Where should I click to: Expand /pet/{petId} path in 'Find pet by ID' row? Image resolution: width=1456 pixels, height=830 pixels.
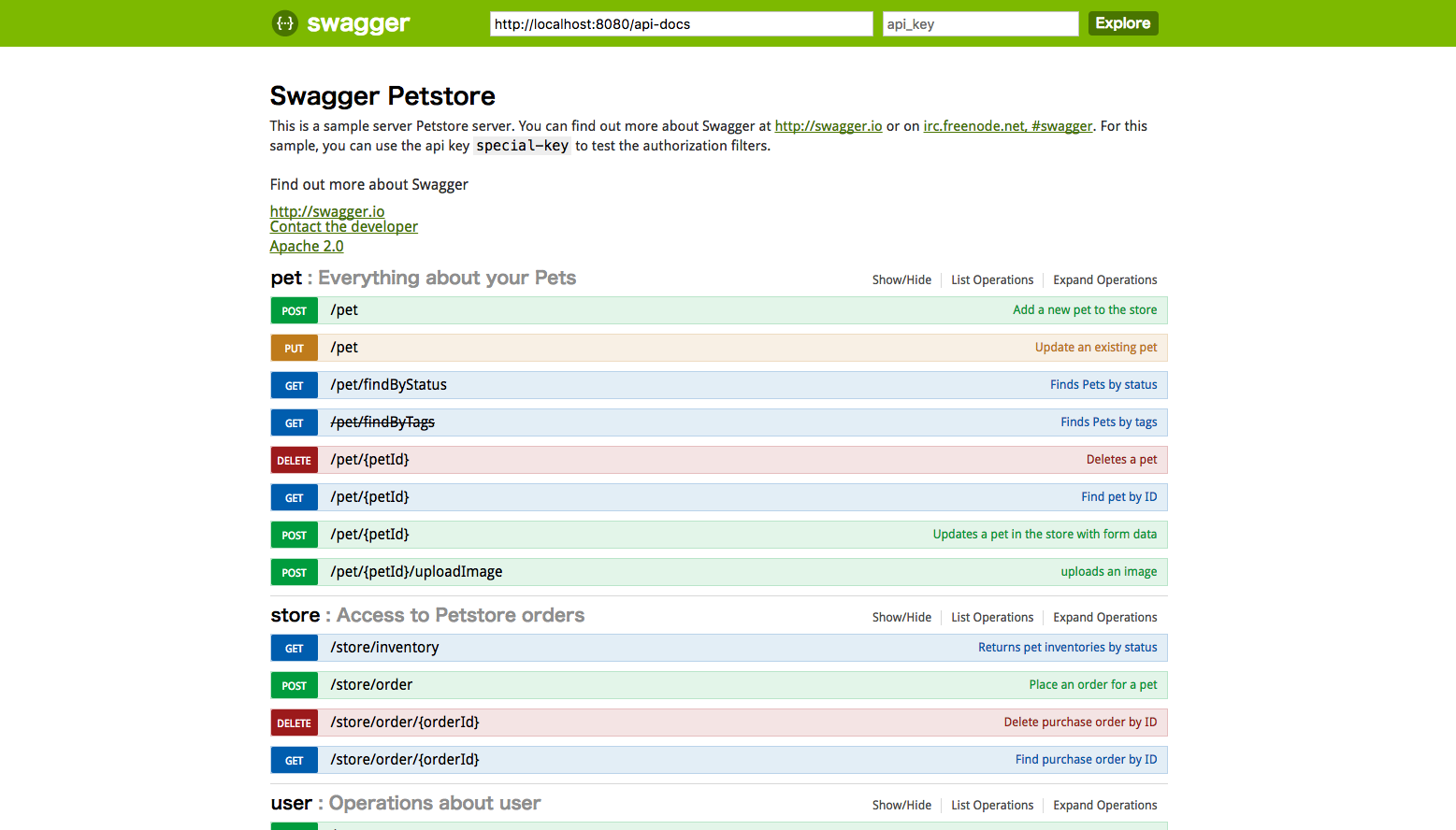point(369,497)
